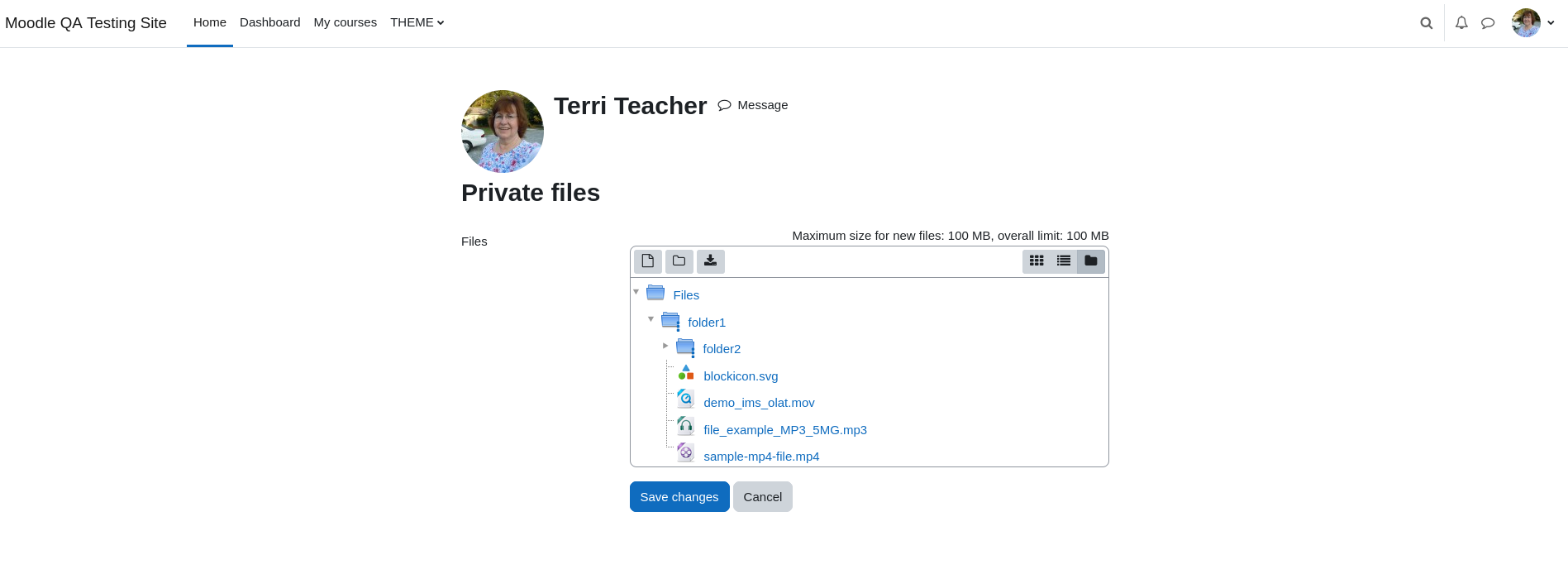The height and width of the screenshot is (574, 1568).
Task: Click the demo_ims_olat.mov QuickTime icon
Action: pyautogui.click(x=686, y=399)
